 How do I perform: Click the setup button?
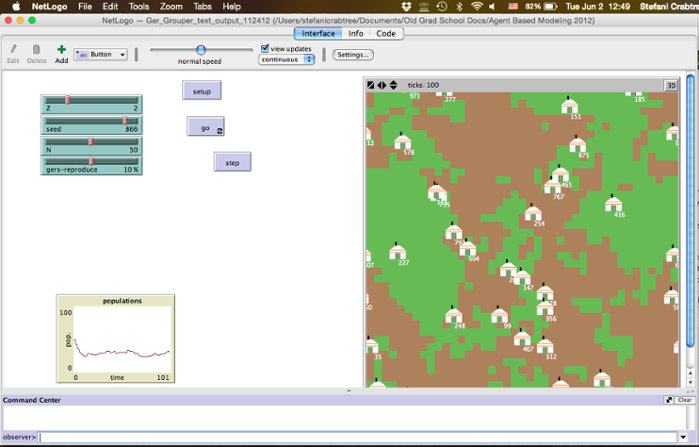(201, 91)
